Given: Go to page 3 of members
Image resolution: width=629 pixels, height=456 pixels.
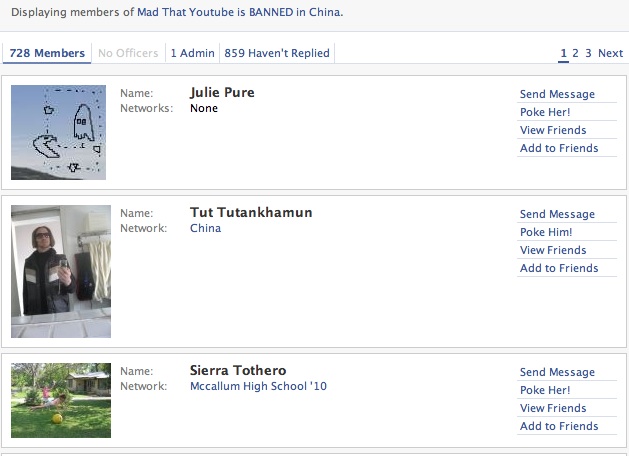Looking at the screenshot, I should click(x=588, y=53).
